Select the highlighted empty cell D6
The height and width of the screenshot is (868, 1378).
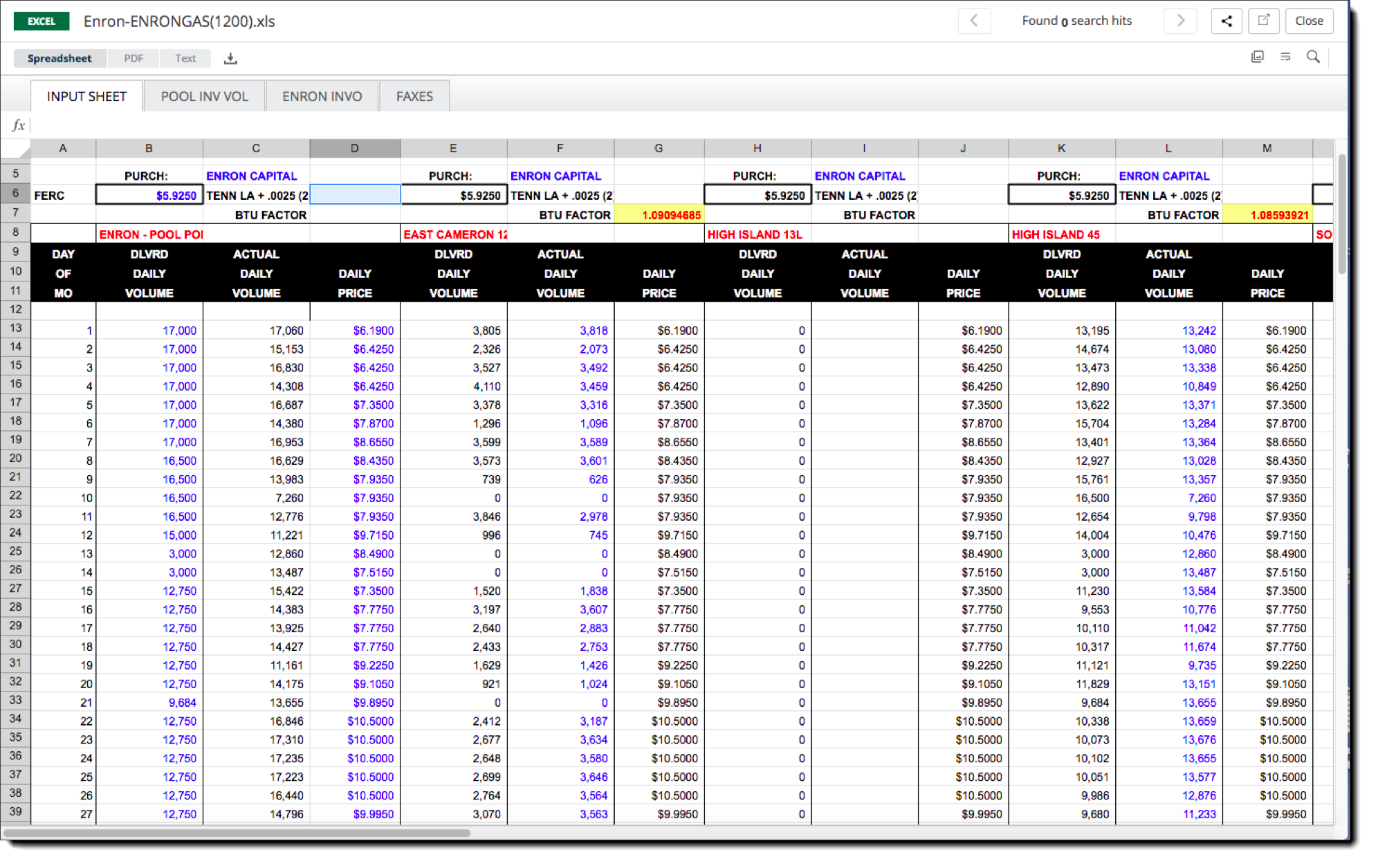[355, 195]
